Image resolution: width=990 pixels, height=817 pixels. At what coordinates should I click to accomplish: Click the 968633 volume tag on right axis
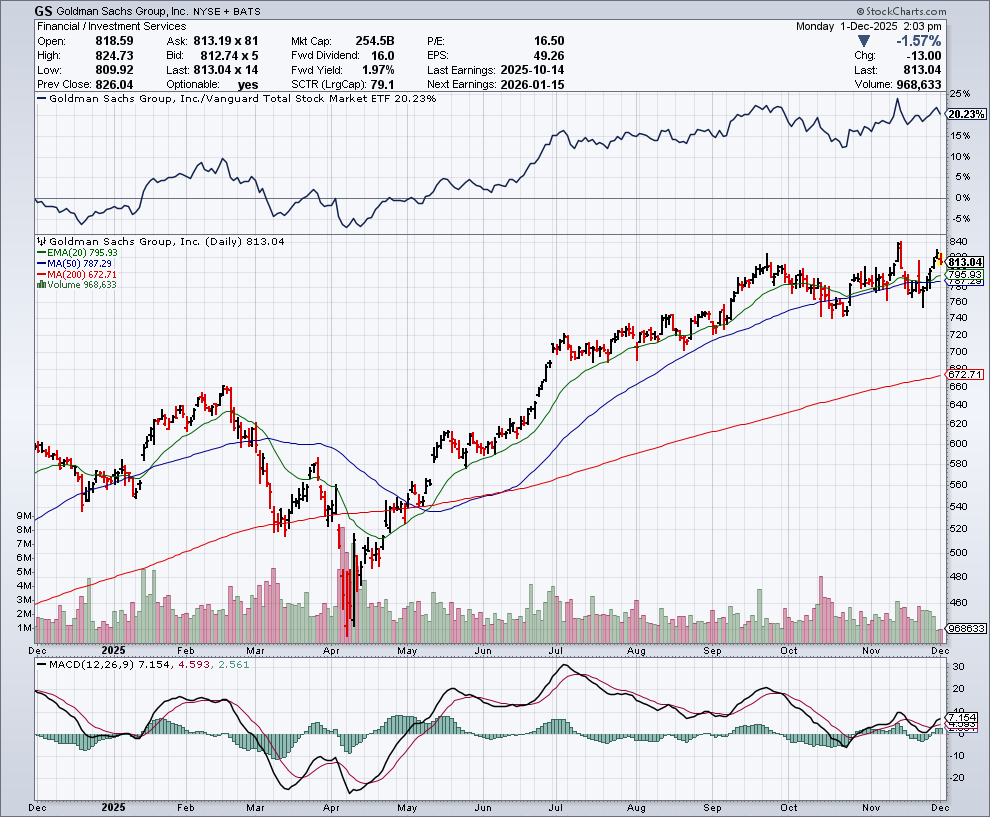tap(966, 628)
